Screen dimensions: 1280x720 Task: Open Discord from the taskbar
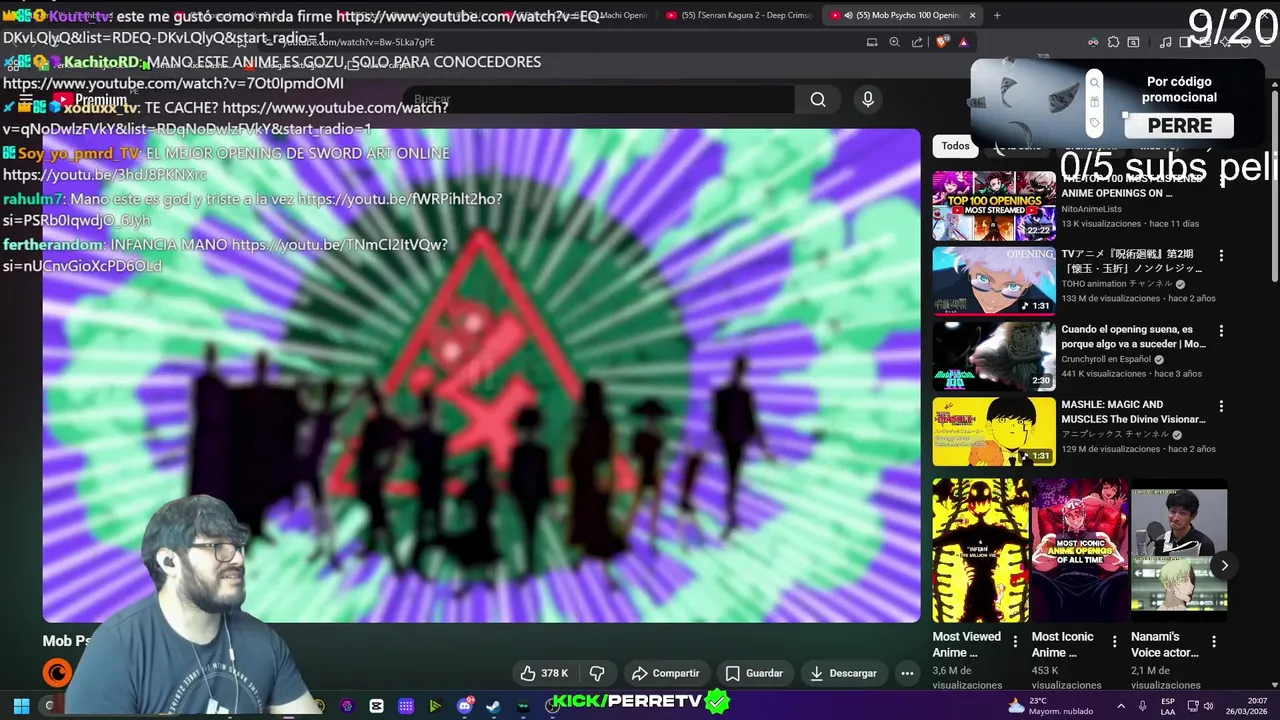[465, 705]
